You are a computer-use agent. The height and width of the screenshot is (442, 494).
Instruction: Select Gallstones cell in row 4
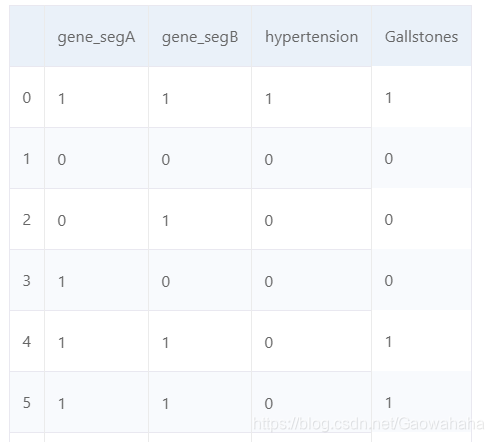421,341
